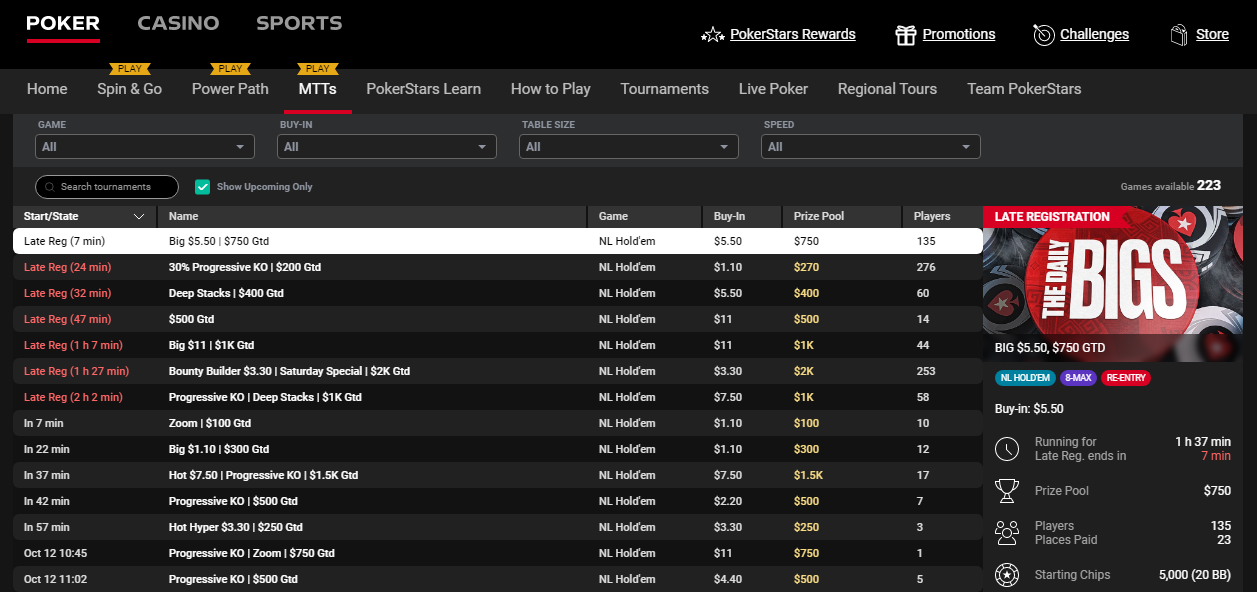Image resolution: width=1257 pixels, height=592 pixels.
Task: Click the NL HOLD'EM tag badge
Action: click(1025, 378)
